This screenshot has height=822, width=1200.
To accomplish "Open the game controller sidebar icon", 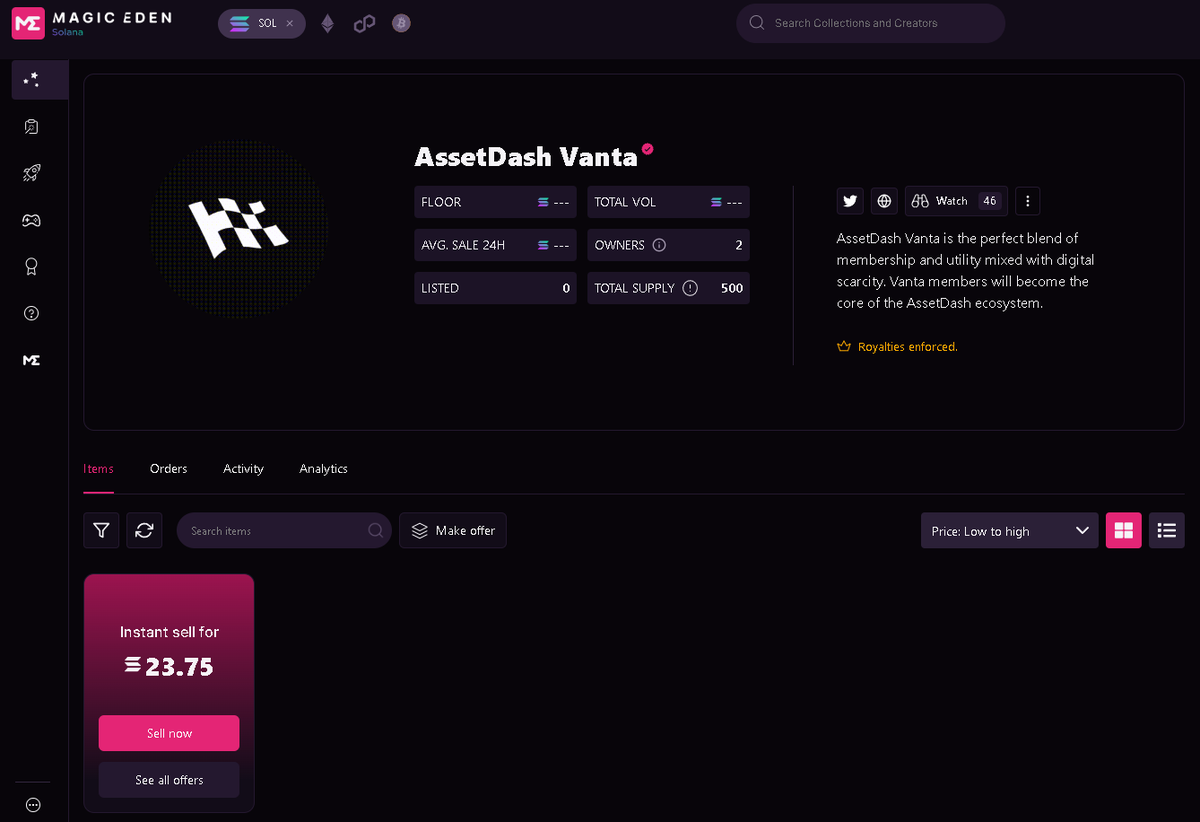I will 32,220.
